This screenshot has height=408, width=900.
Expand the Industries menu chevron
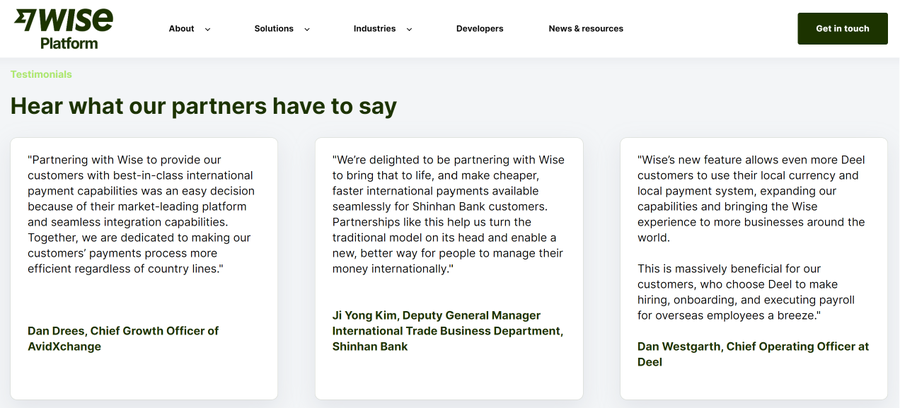click(x=409, y=29)
